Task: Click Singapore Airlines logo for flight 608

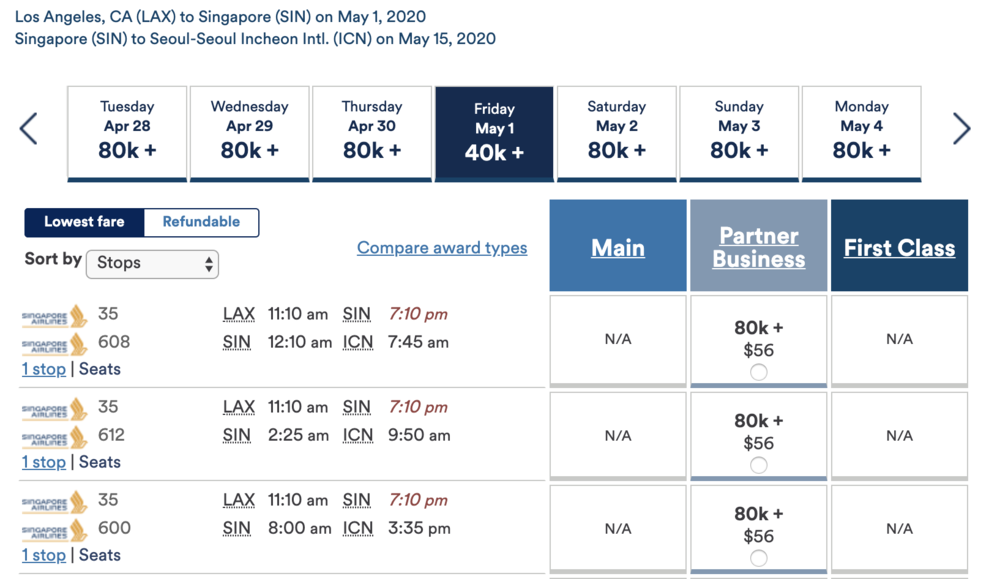Action: 55,343
